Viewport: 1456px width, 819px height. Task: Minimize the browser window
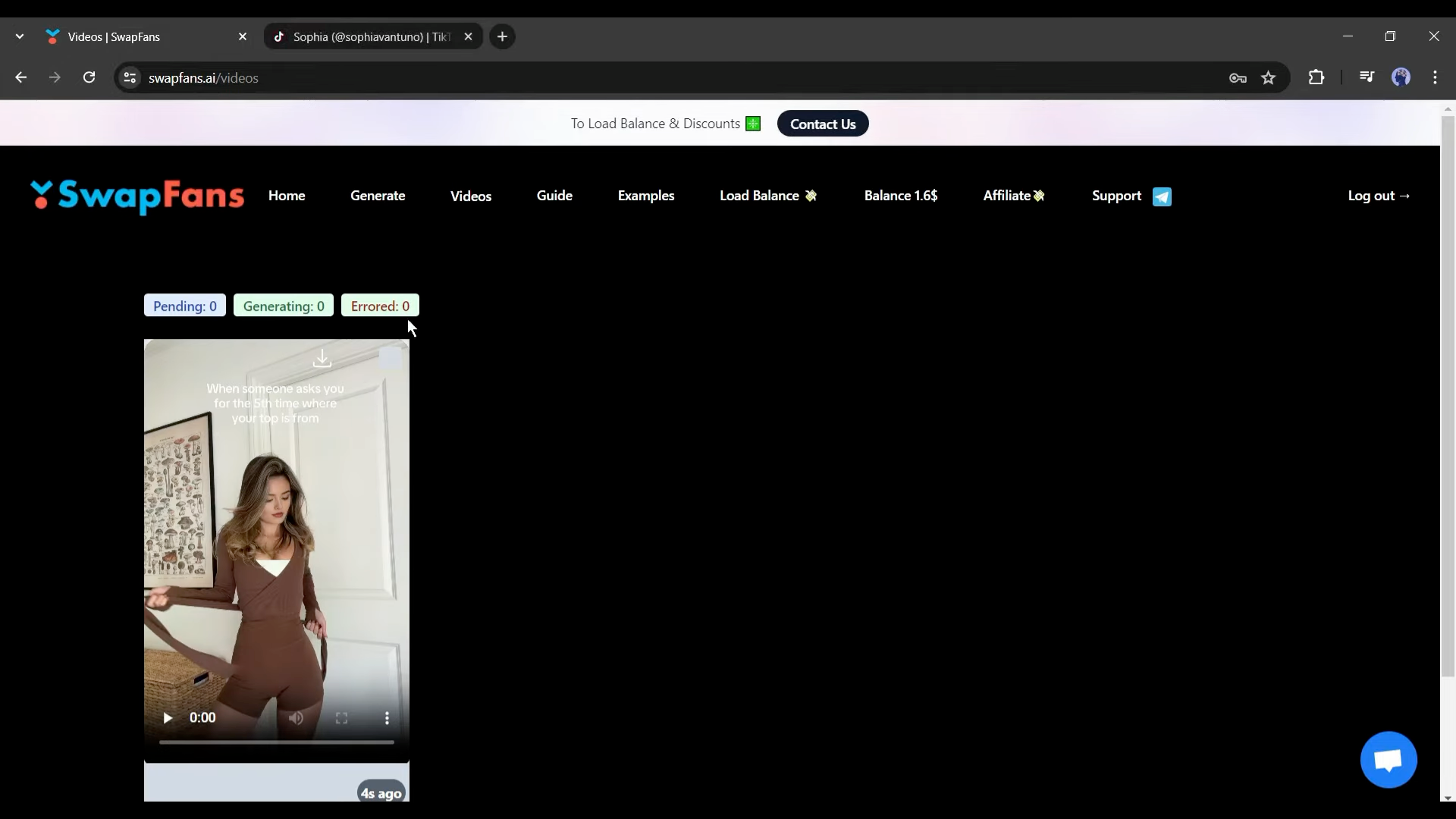pyautogui.click(x=1348, y=36)
